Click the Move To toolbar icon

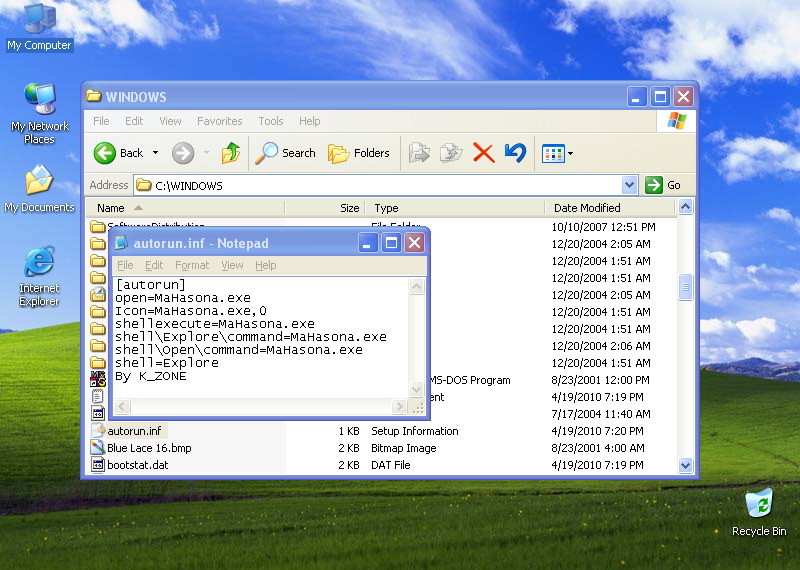point(419,153)
